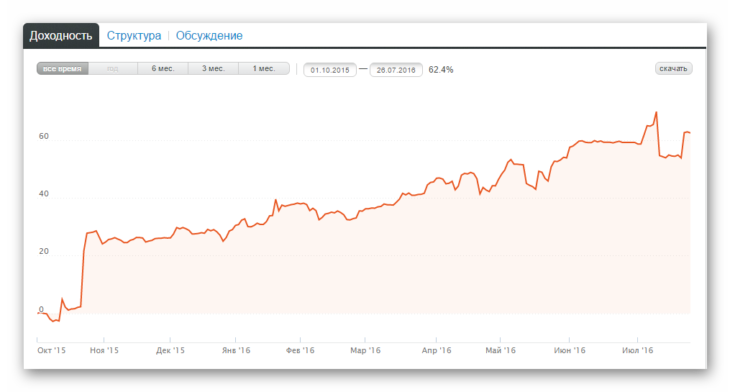Switch to the Обсуждение tab

[209, 35]
